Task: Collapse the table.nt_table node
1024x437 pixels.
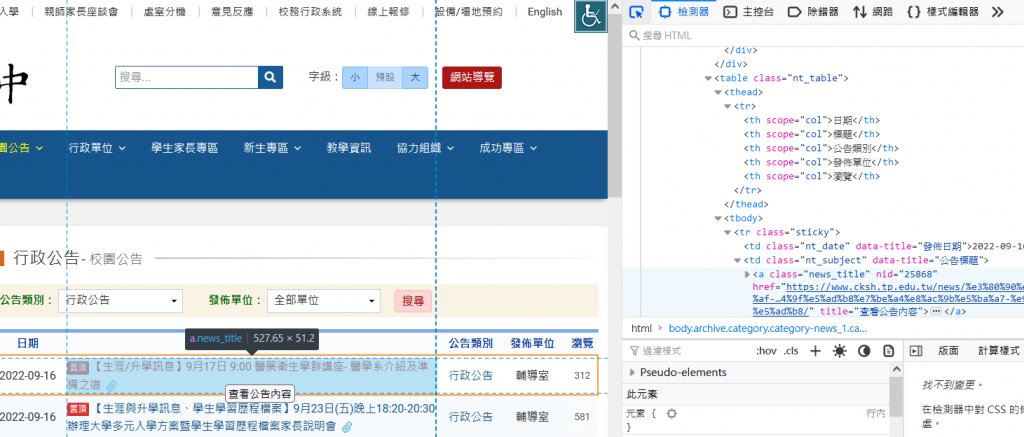Action: pyautogui.click(x=708, y=78)
